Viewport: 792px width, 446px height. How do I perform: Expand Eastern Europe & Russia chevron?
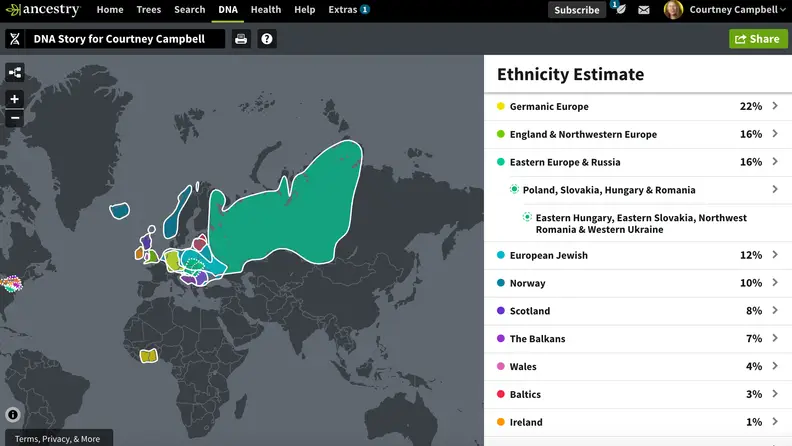pos(775,162)
